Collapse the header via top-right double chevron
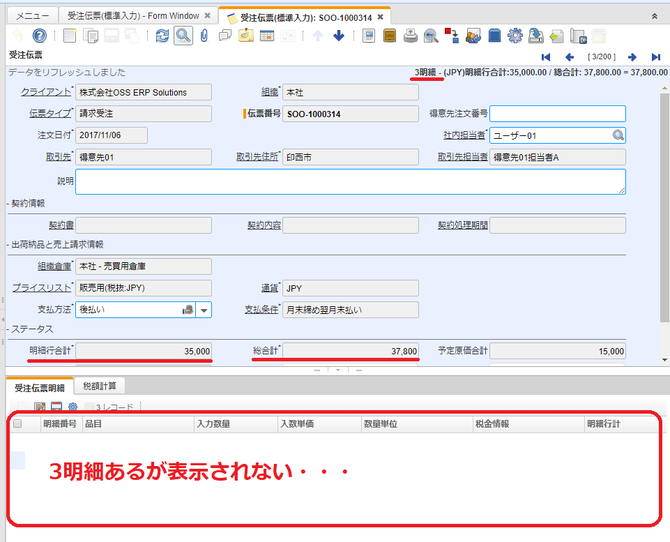The width and height of the screenshot is (670, 542). click(654, 16)
